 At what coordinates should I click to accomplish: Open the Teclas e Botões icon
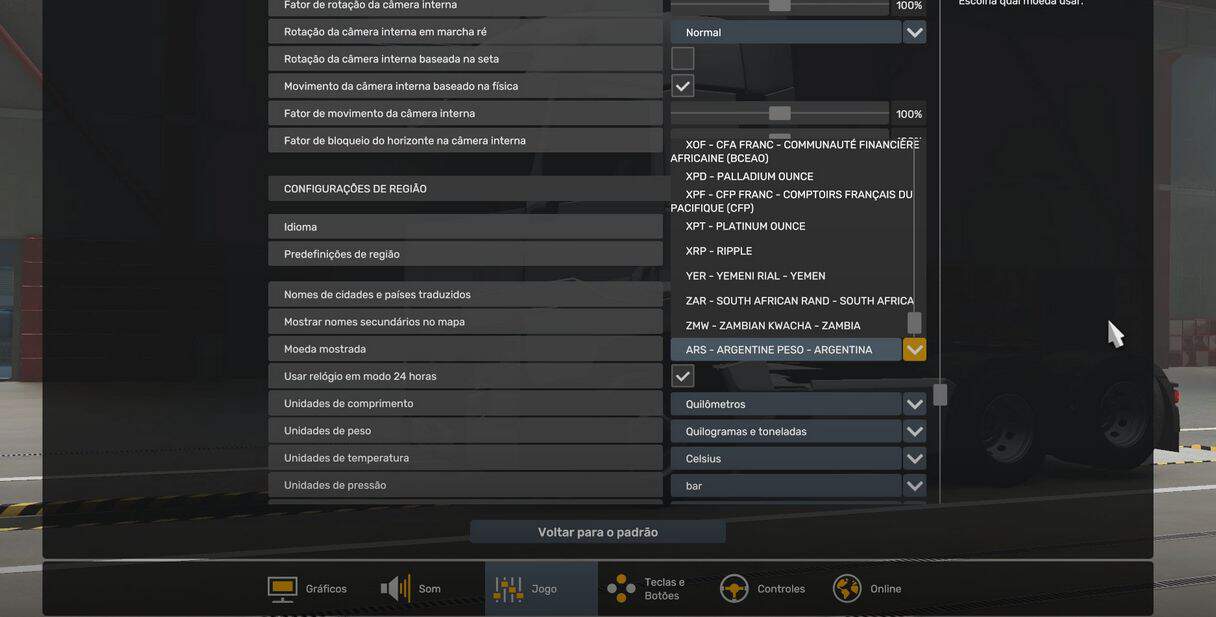[621, 589]
